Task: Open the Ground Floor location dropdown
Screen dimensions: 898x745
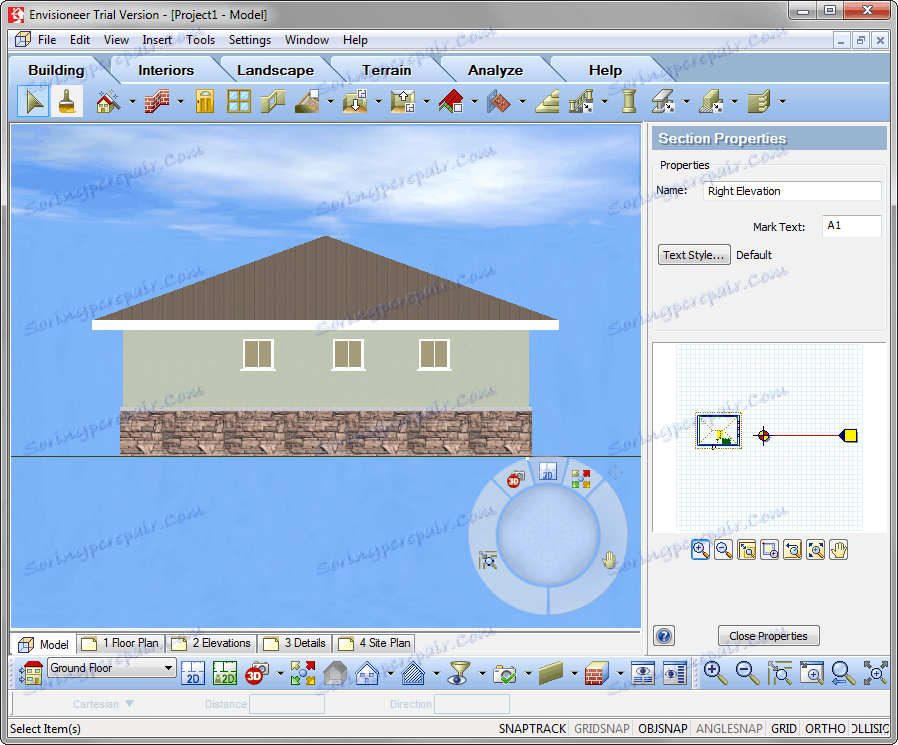Action: point(168,668)
